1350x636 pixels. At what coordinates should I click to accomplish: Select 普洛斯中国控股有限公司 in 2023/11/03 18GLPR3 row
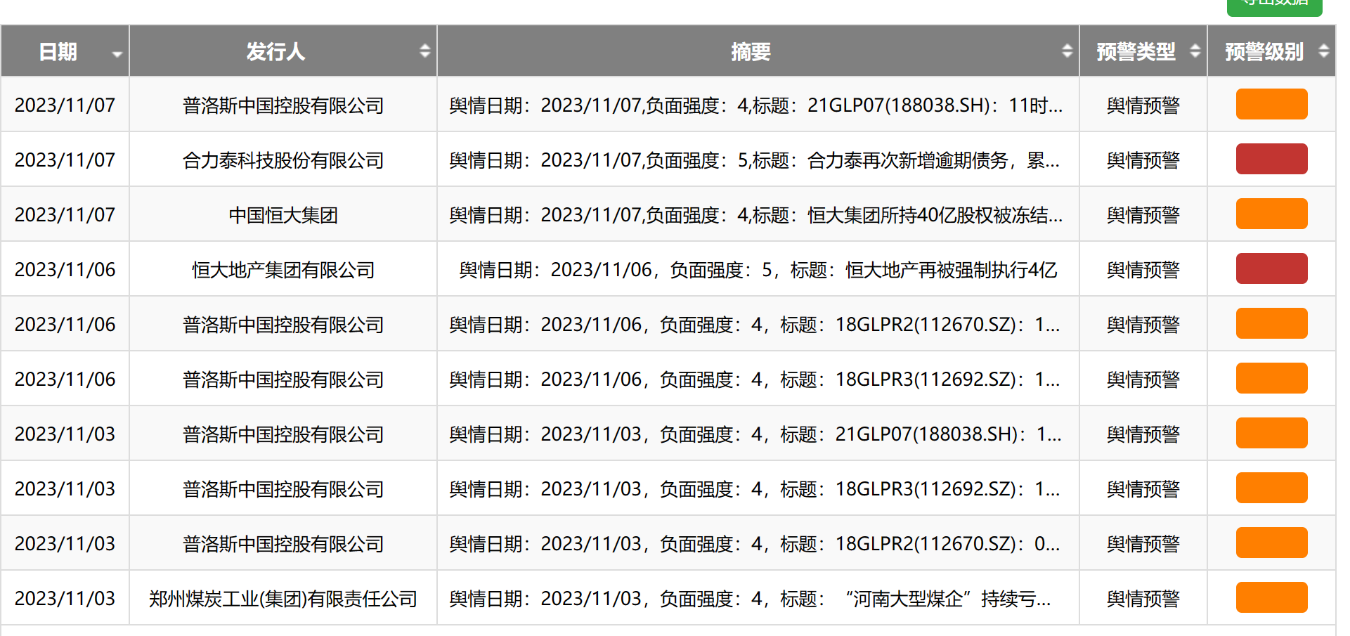pos(283,489)
